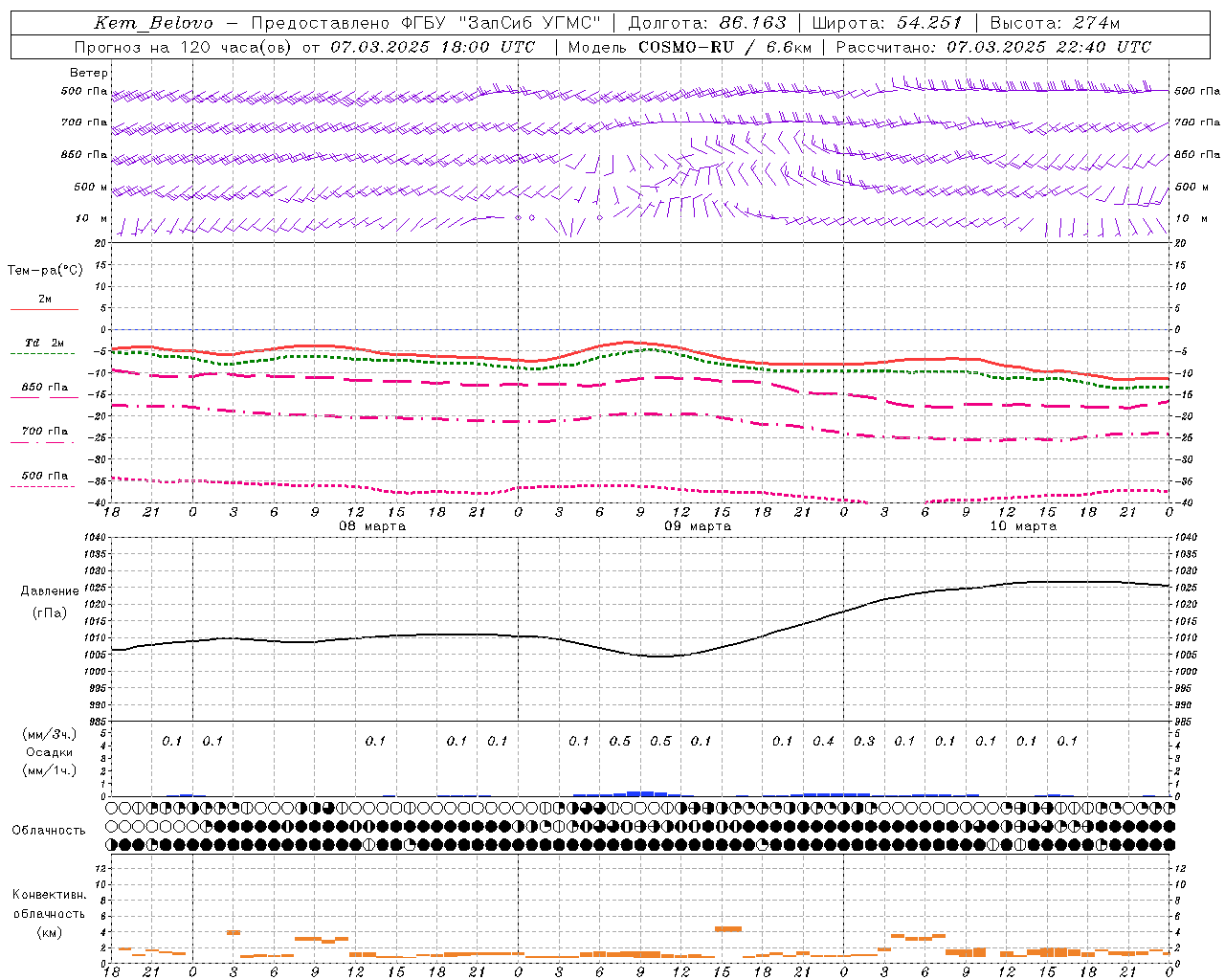Screen dimensions: 1225x980
Task: Click the 700 гПа temperature legend entry
Action: [44, 432]
